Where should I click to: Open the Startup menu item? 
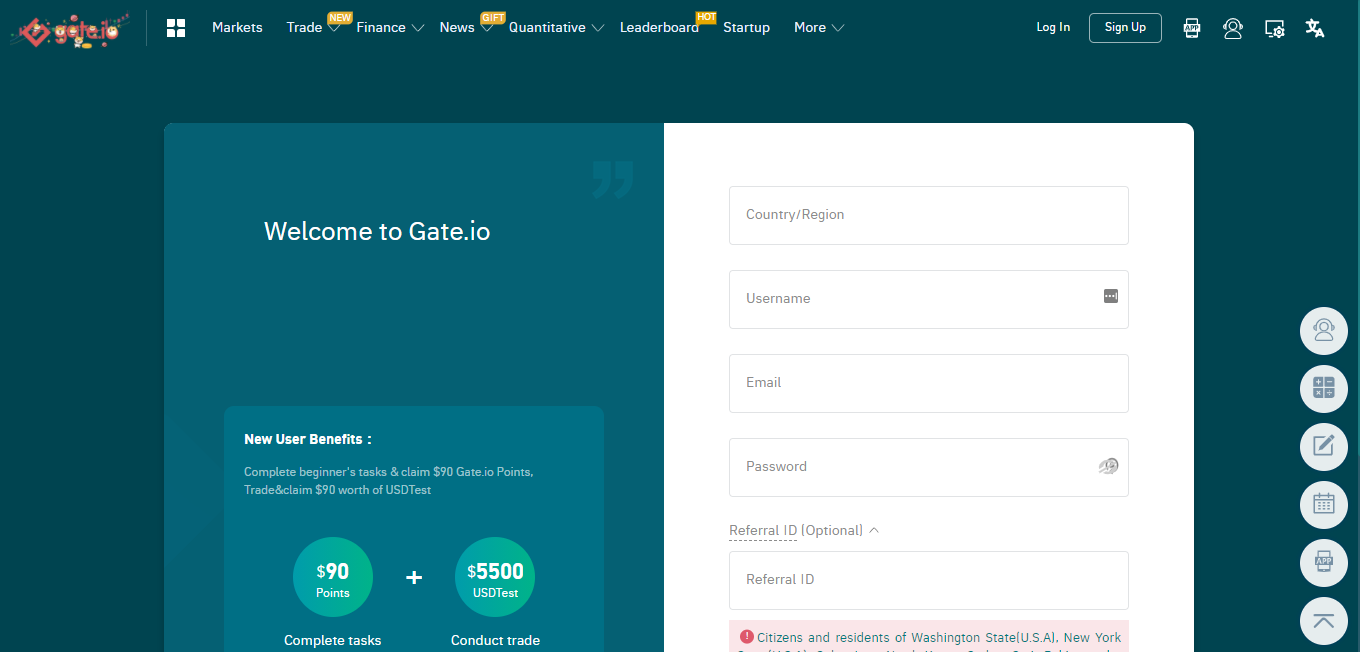coord(746,28)
